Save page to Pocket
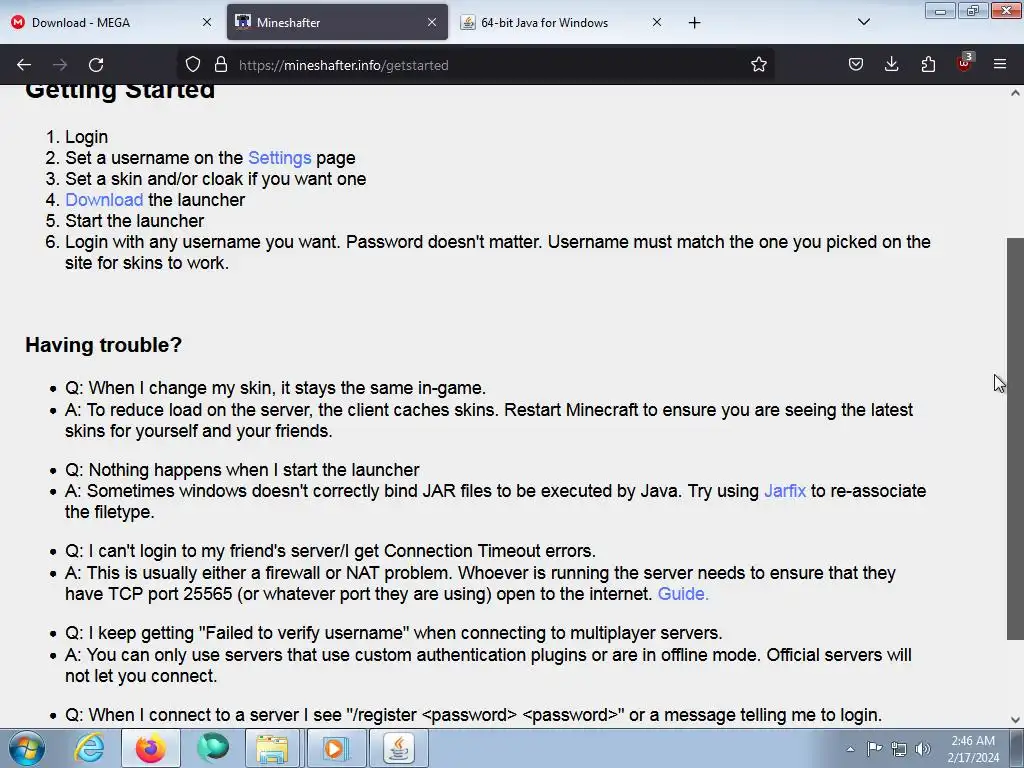This screenshot has height=768, width=1024. (x=856, y=65)
